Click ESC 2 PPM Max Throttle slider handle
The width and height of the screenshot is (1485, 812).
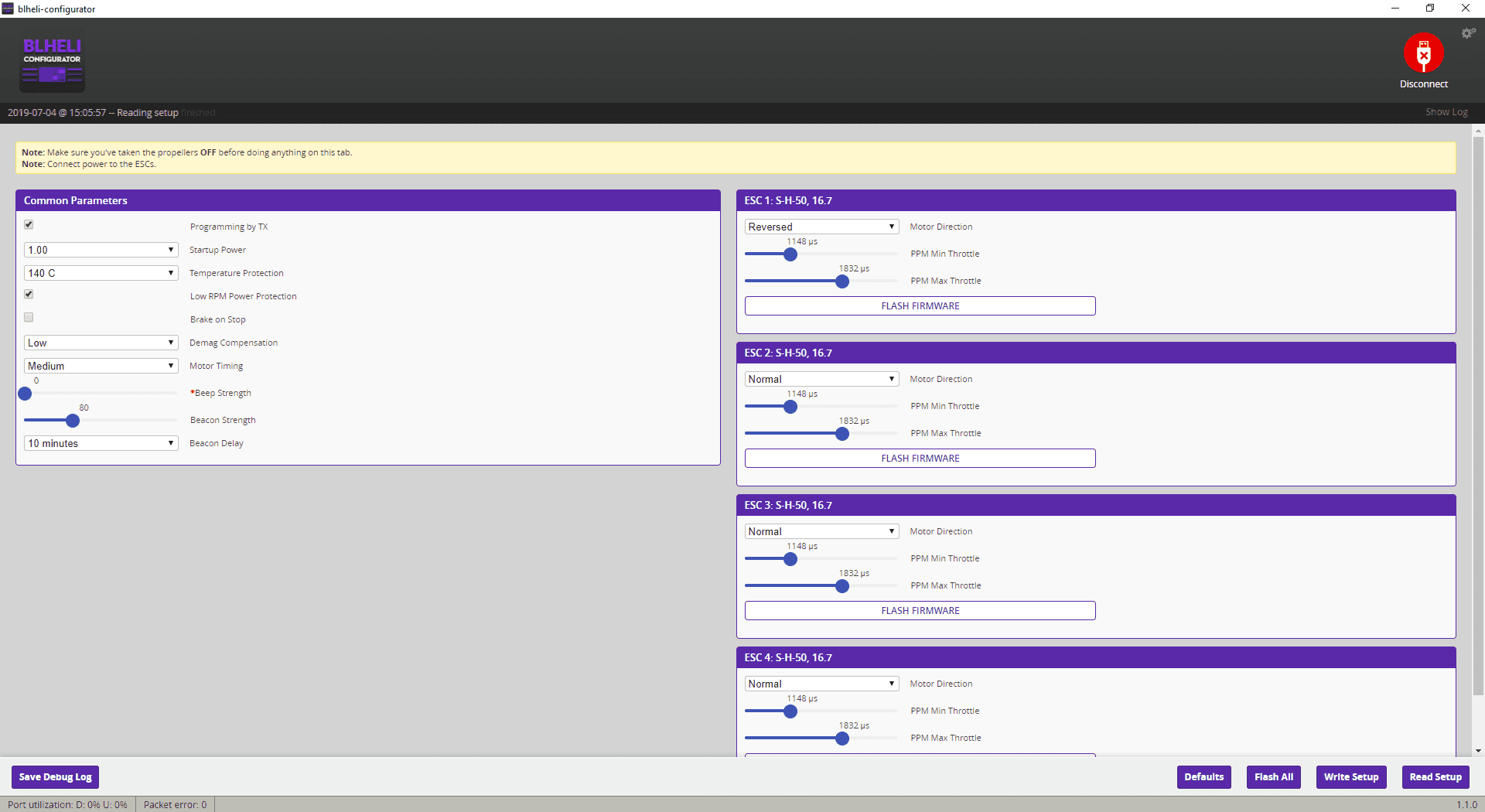coord(842,434)
